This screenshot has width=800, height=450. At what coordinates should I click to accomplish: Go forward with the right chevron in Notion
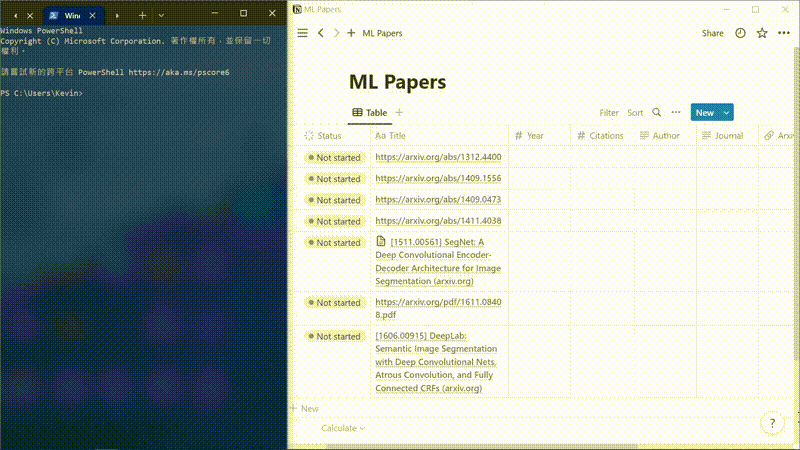336,33
